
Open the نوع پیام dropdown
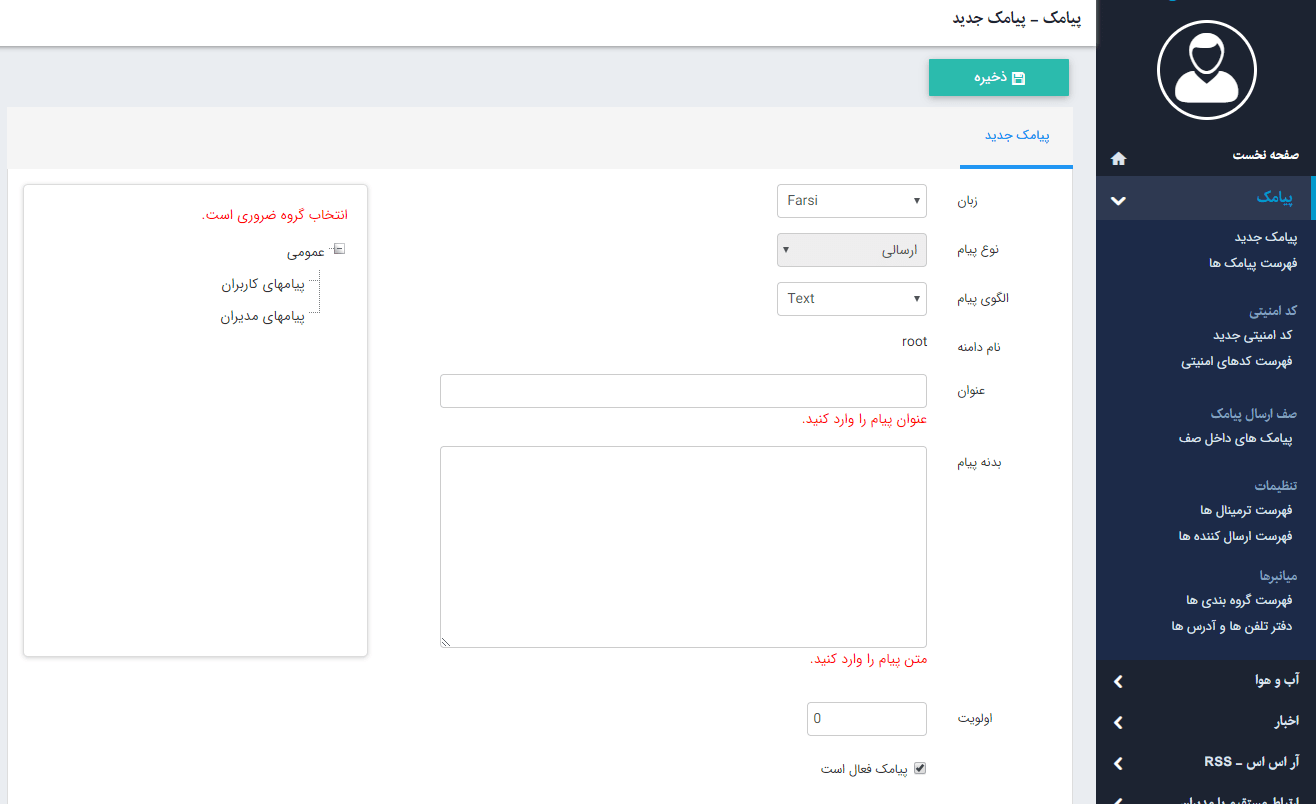[x=851, y=250]
